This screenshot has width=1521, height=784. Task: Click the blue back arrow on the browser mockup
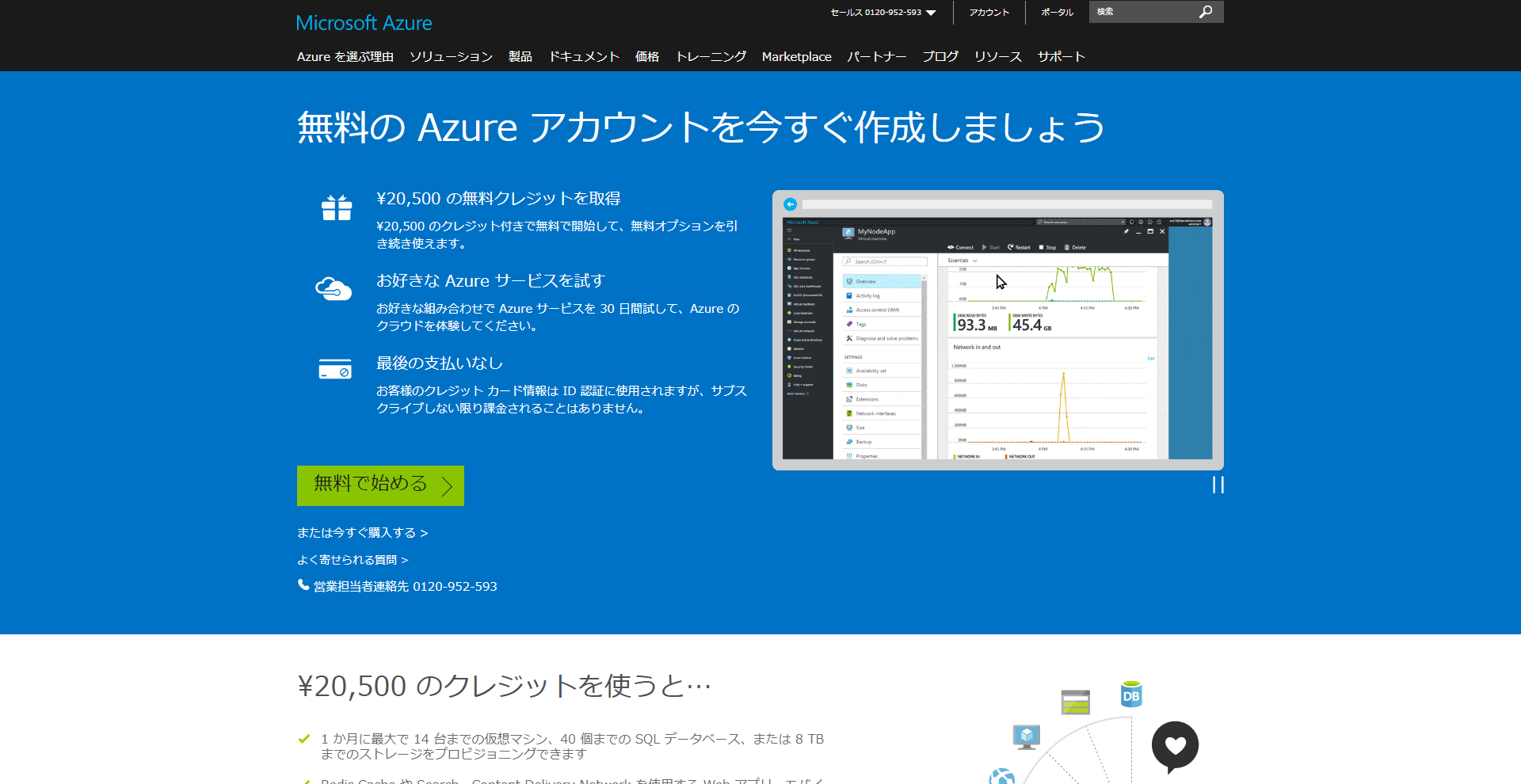click(x=790, y=204)
